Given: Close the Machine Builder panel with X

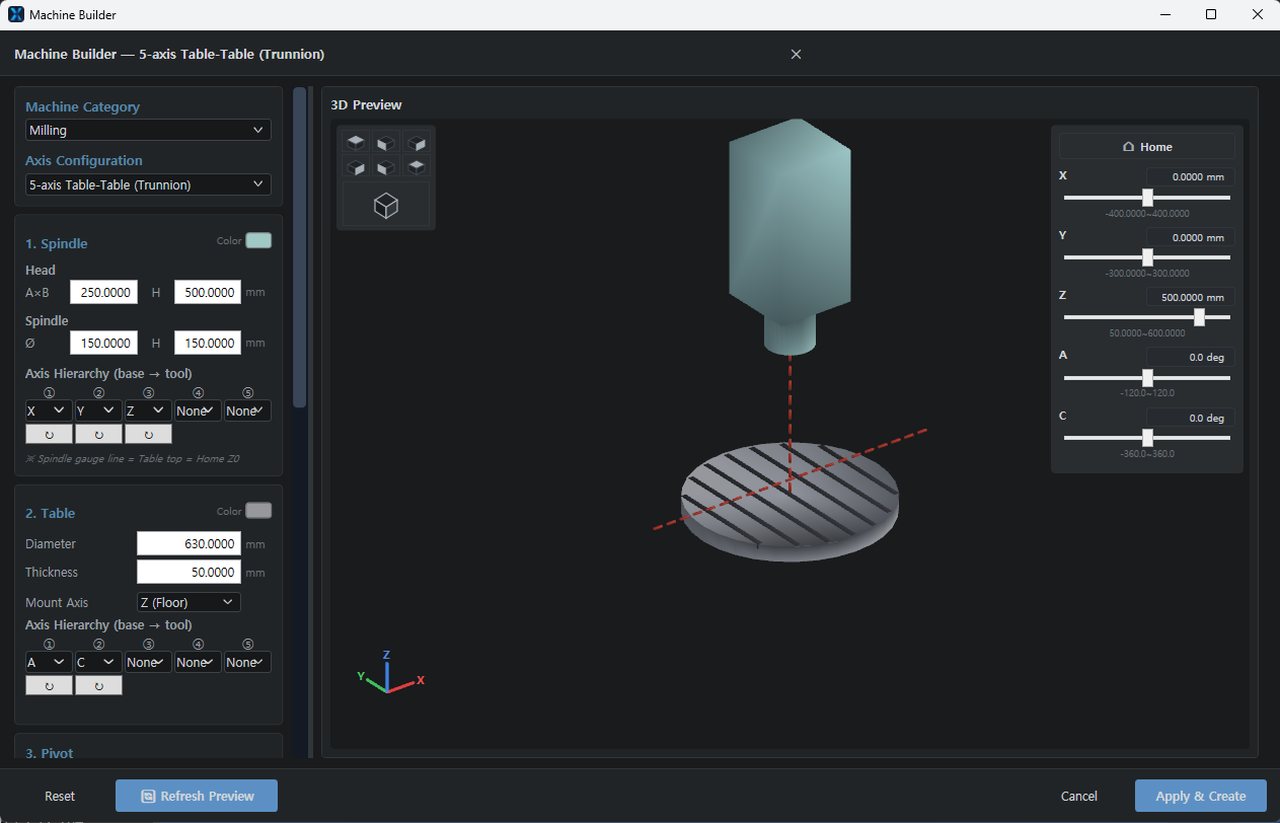Looking at the screenshot, I should coord(796,54).
